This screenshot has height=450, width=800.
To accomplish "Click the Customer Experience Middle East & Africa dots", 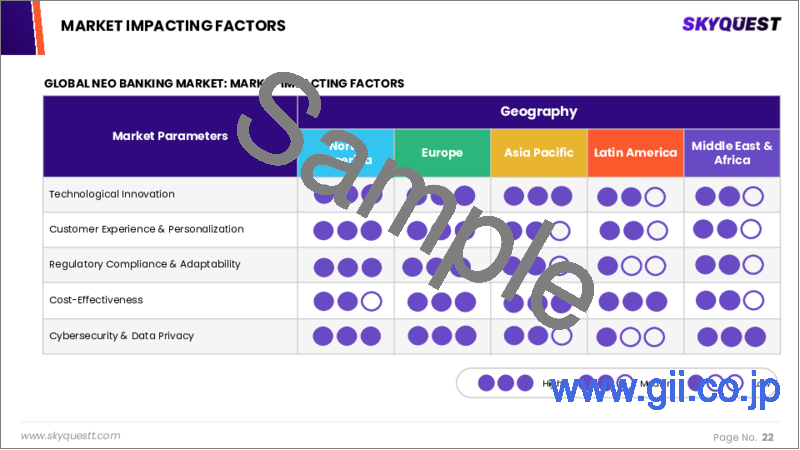I will point(729,229).
